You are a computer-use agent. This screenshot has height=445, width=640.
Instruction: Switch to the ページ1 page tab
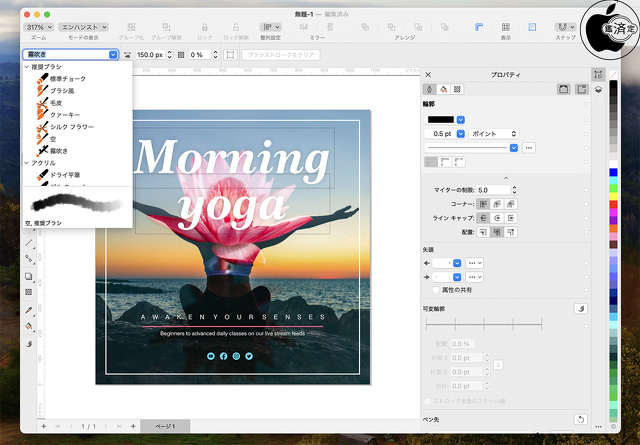coord(164,427)
